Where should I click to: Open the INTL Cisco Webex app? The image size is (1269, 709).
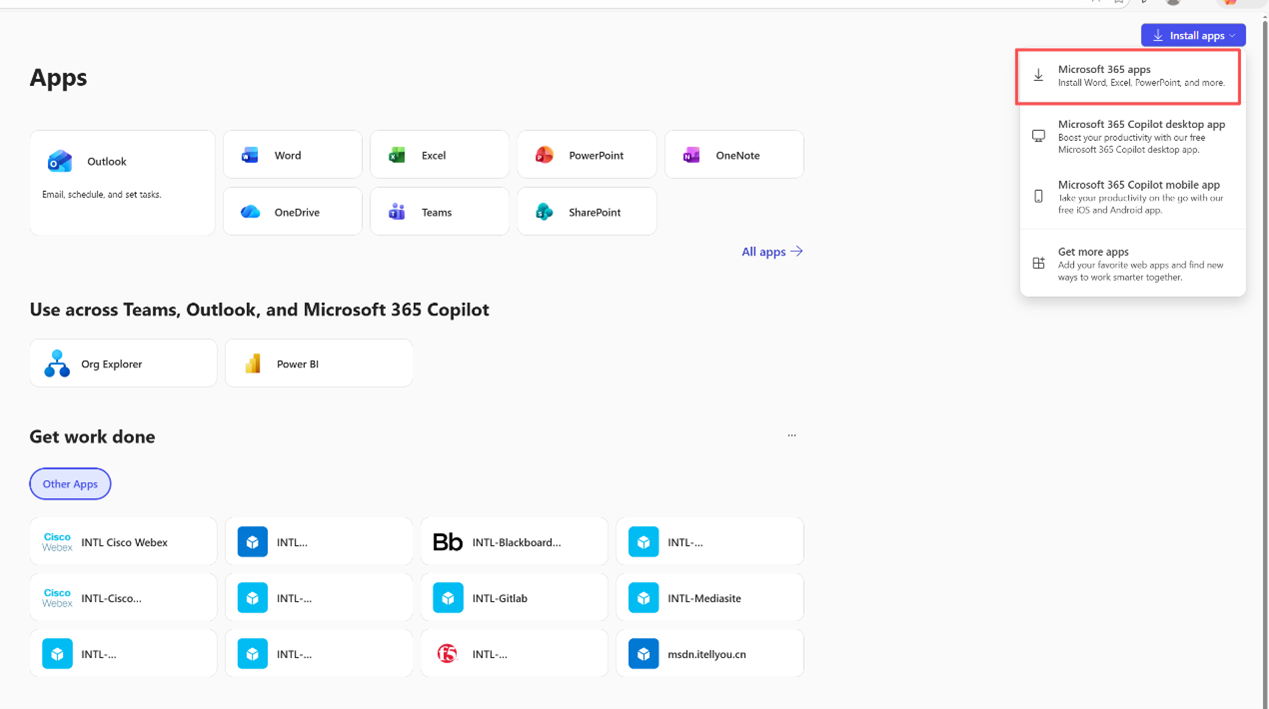(123, 542)
